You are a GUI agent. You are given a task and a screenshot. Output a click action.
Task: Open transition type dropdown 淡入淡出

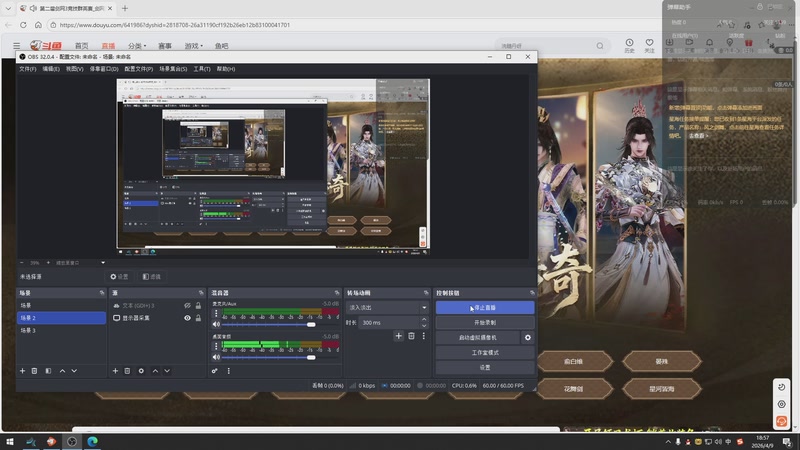(x=387, y=308)
